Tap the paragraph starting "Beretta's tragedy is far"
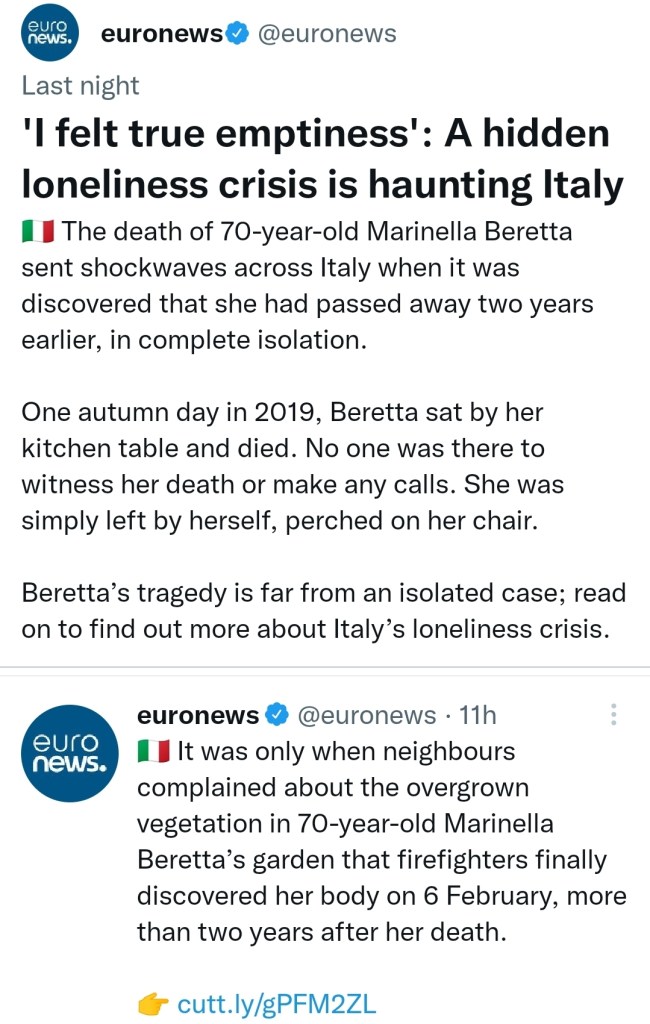650x1024 pixels. [x=324, y=612]
